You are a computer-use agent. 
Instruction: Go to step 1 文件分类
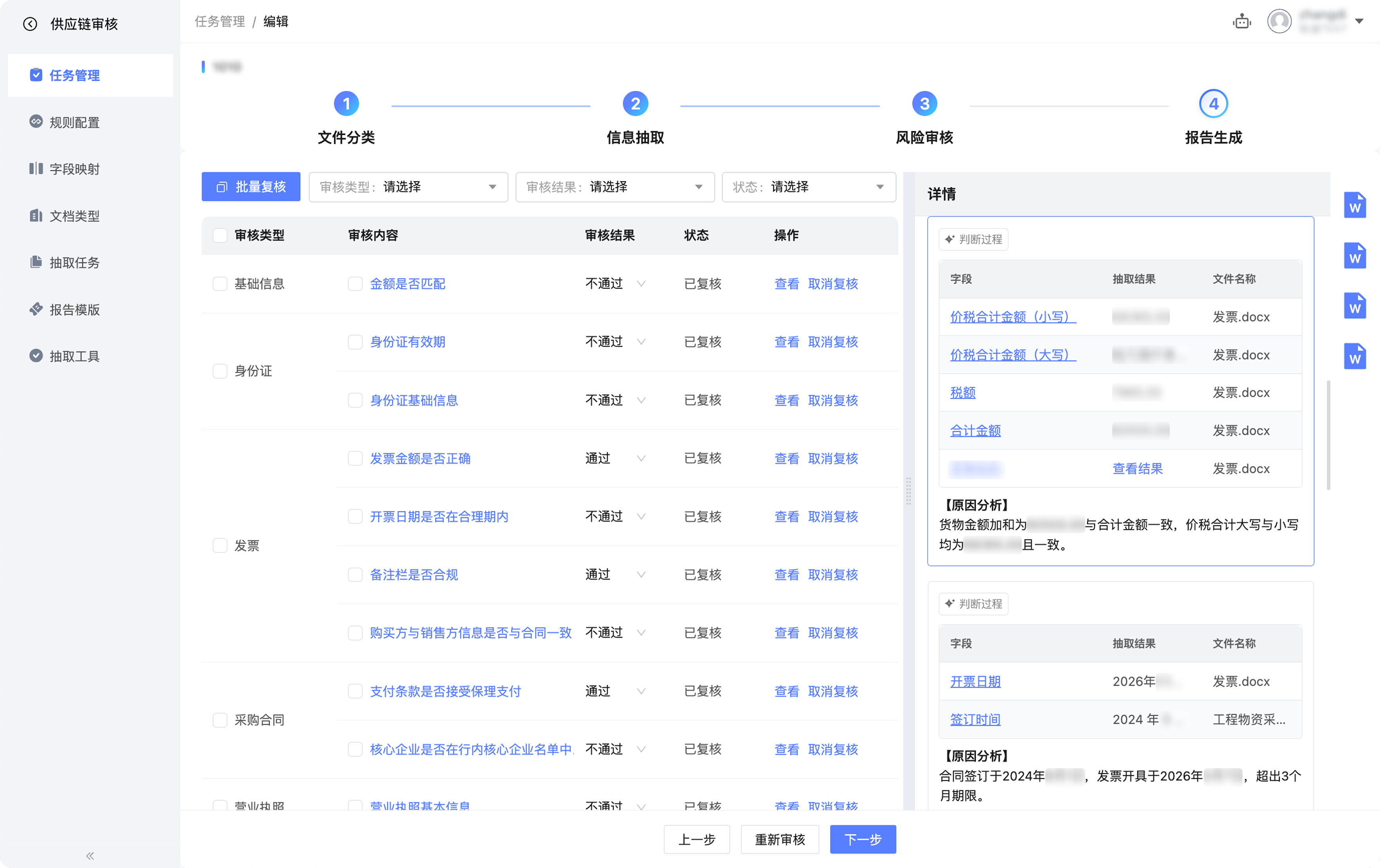point(346,104)
